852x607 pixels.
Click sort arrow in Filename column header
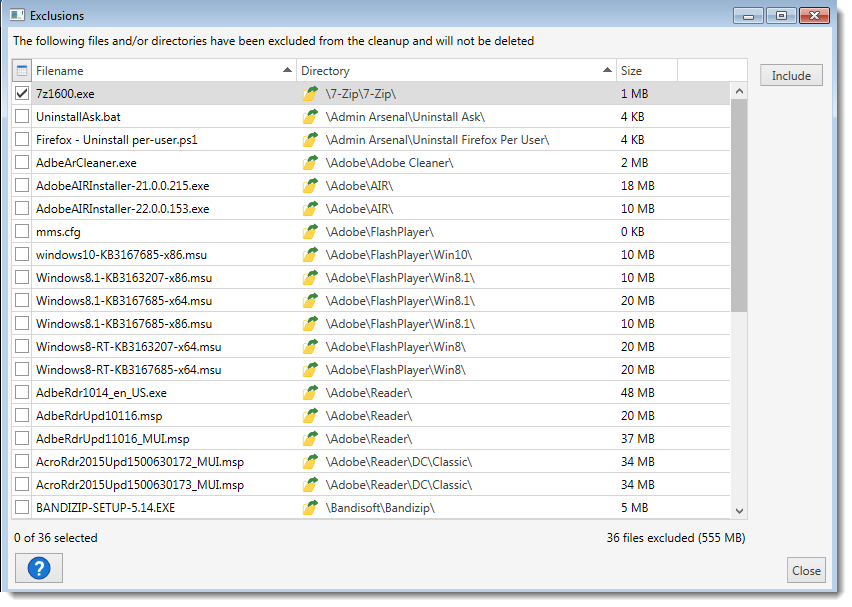pos(287,71)
